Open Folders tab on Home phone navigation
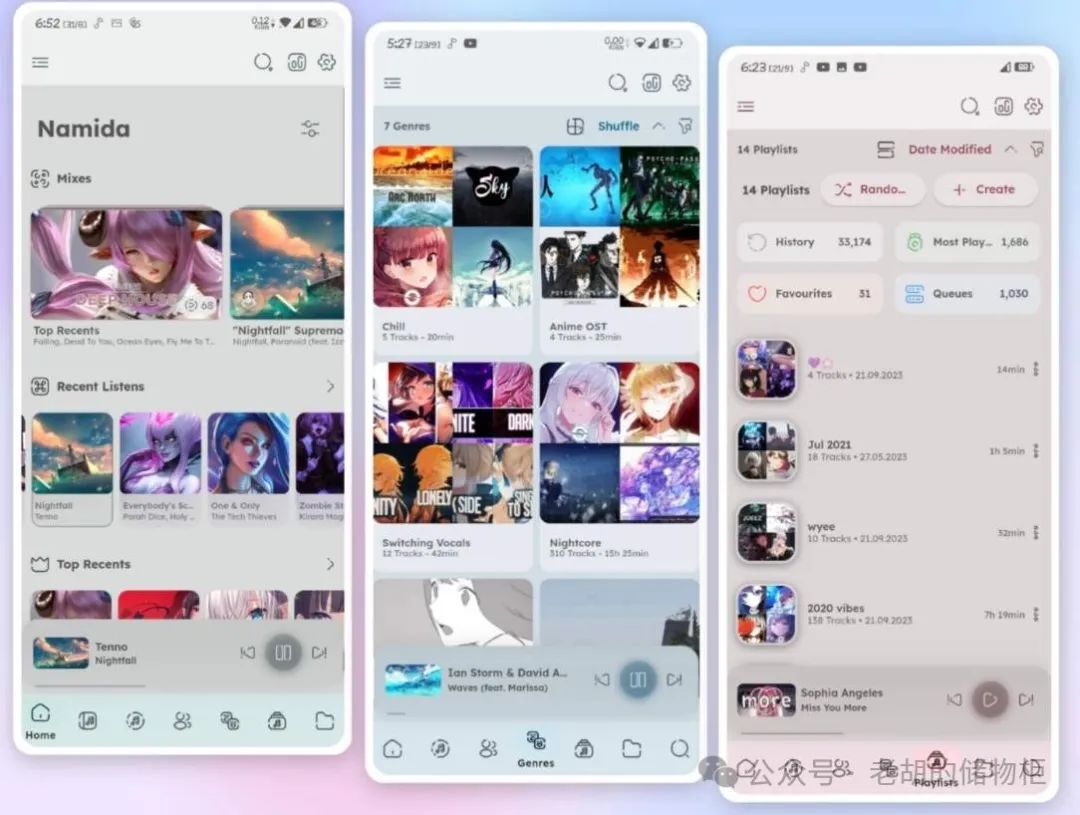 coord(324,721)
